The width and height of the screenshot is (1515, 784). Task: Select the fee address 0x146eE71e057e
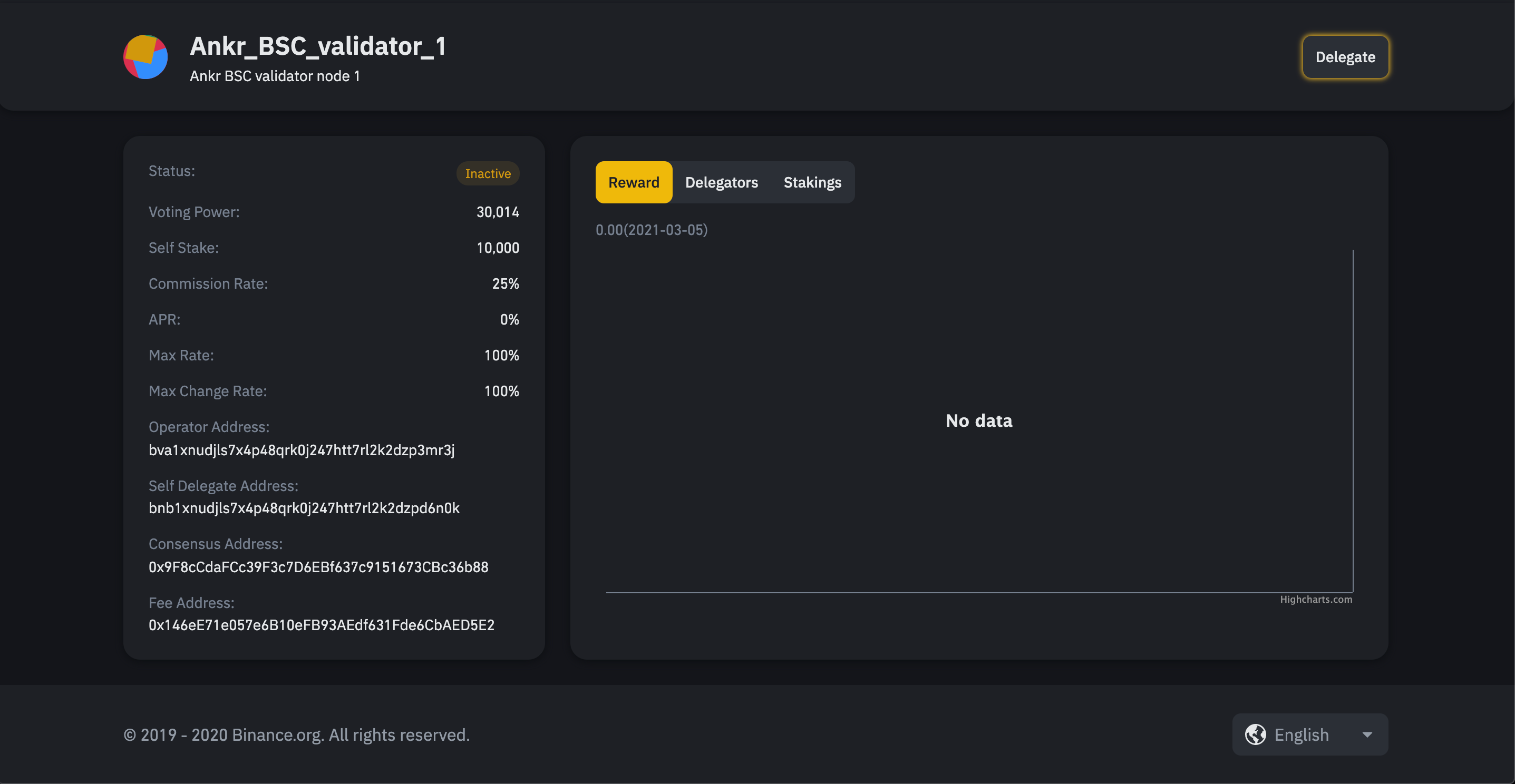(x=321, y=625)
